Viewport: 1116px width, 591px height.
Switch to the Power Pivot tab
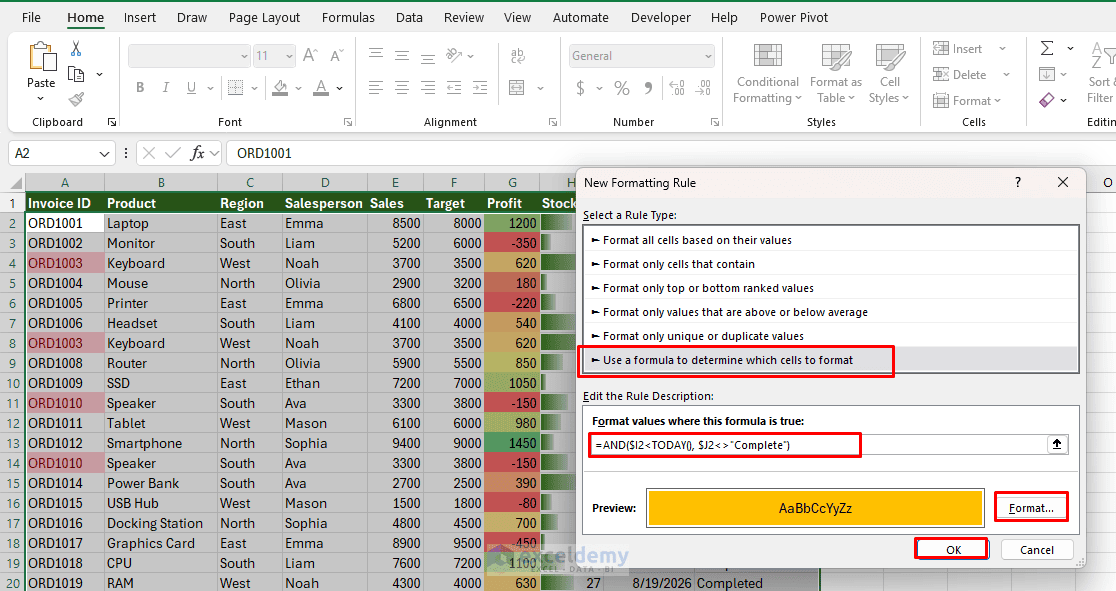794,18
